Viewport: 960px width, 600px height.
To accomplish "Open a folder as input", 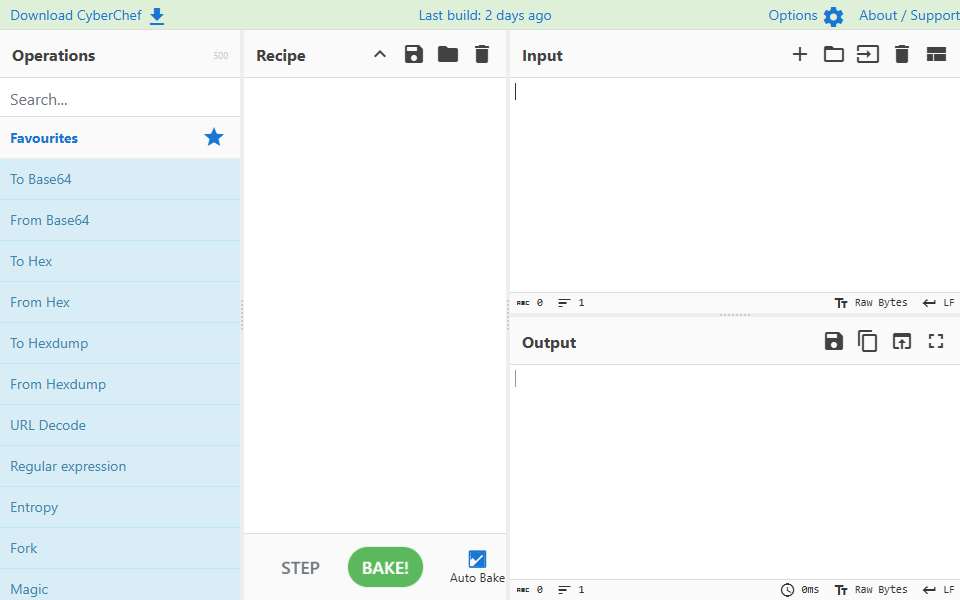I will pyautogui.click(x=834, y=54).
